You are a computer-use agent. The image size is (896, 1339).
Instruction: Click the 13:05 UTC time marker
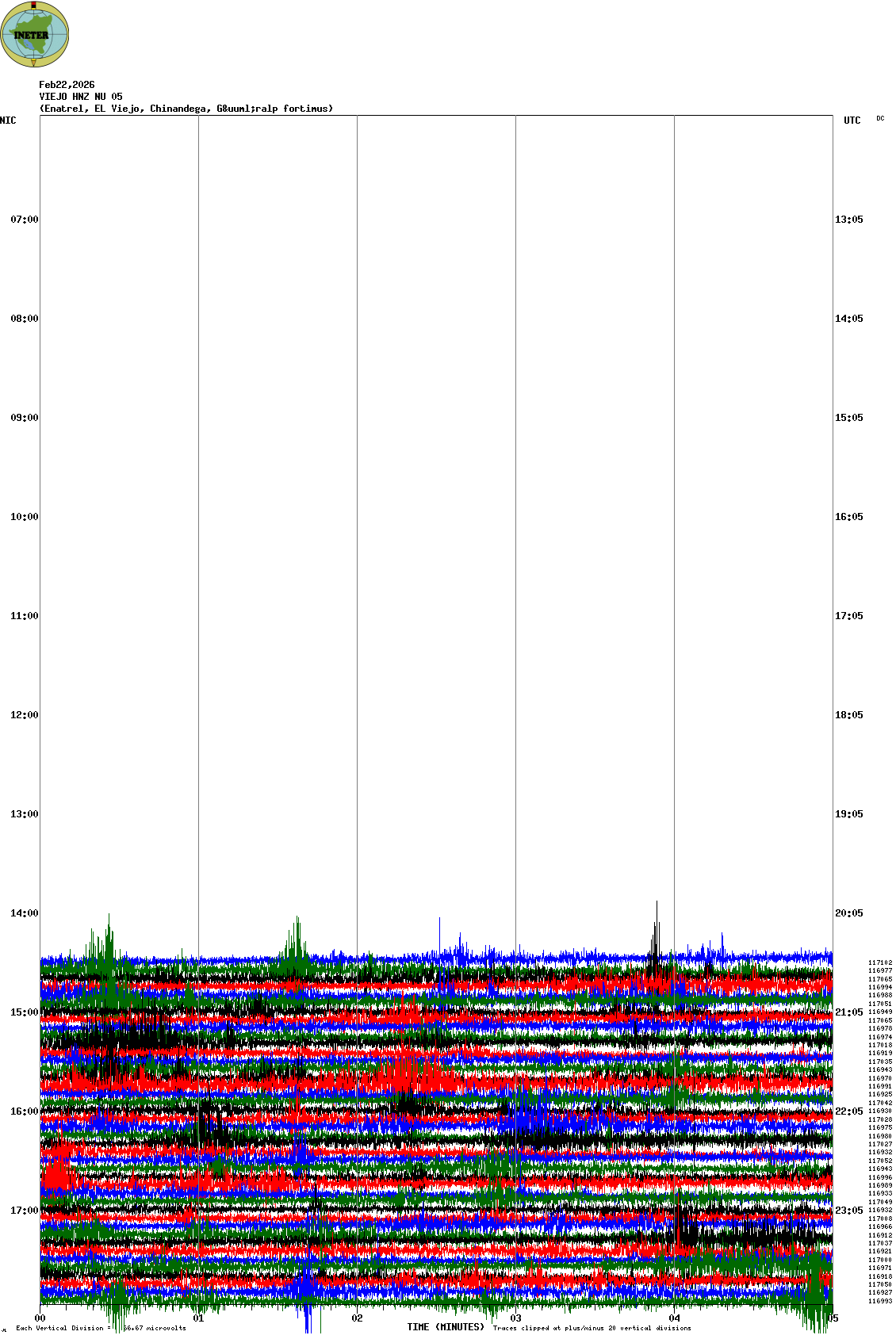coord(848,220)
